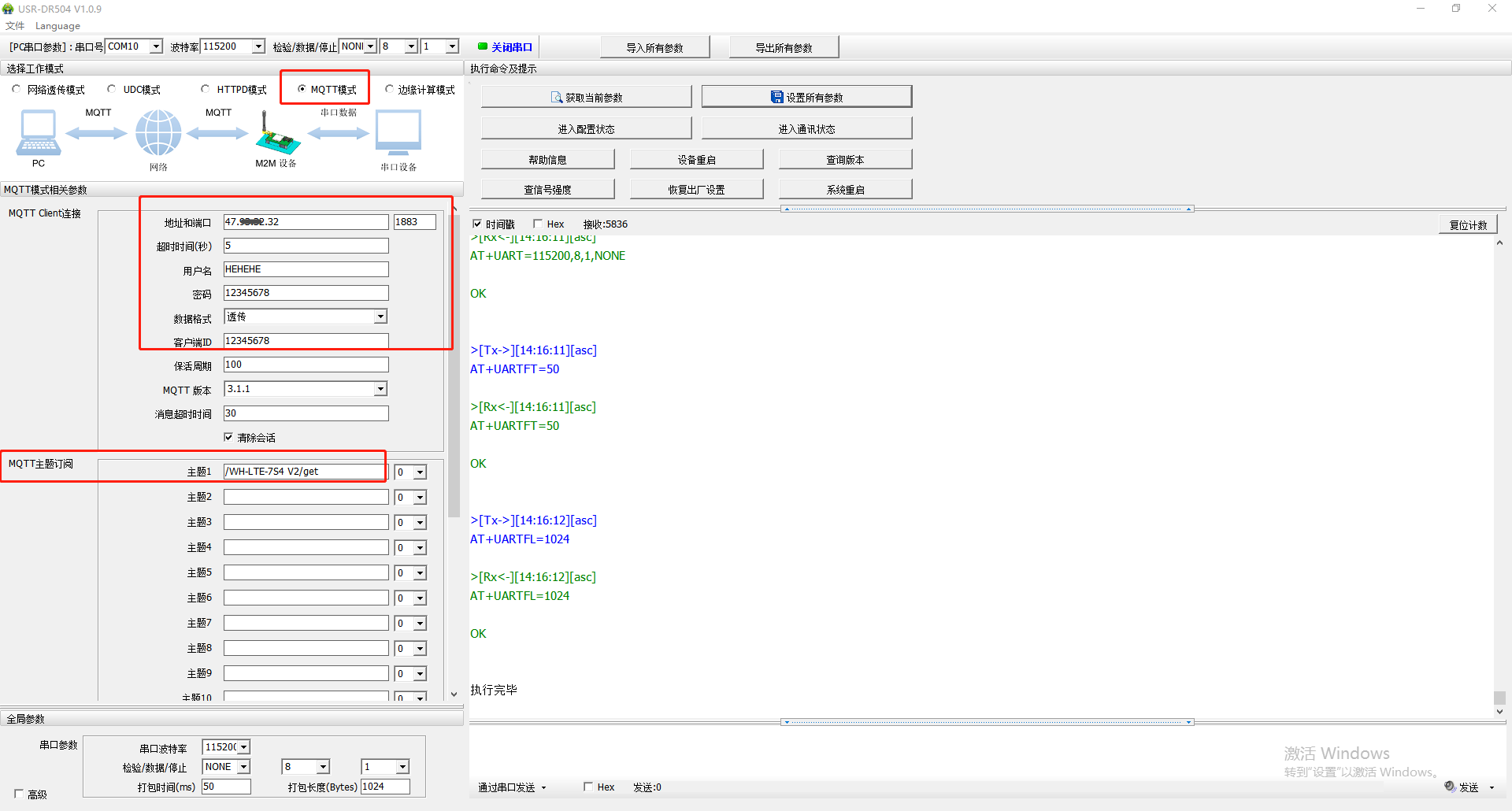Open the 数据格式 dropdown
Image resolution: width=1512 pixels, height=811 pixels.
(380, 317)
